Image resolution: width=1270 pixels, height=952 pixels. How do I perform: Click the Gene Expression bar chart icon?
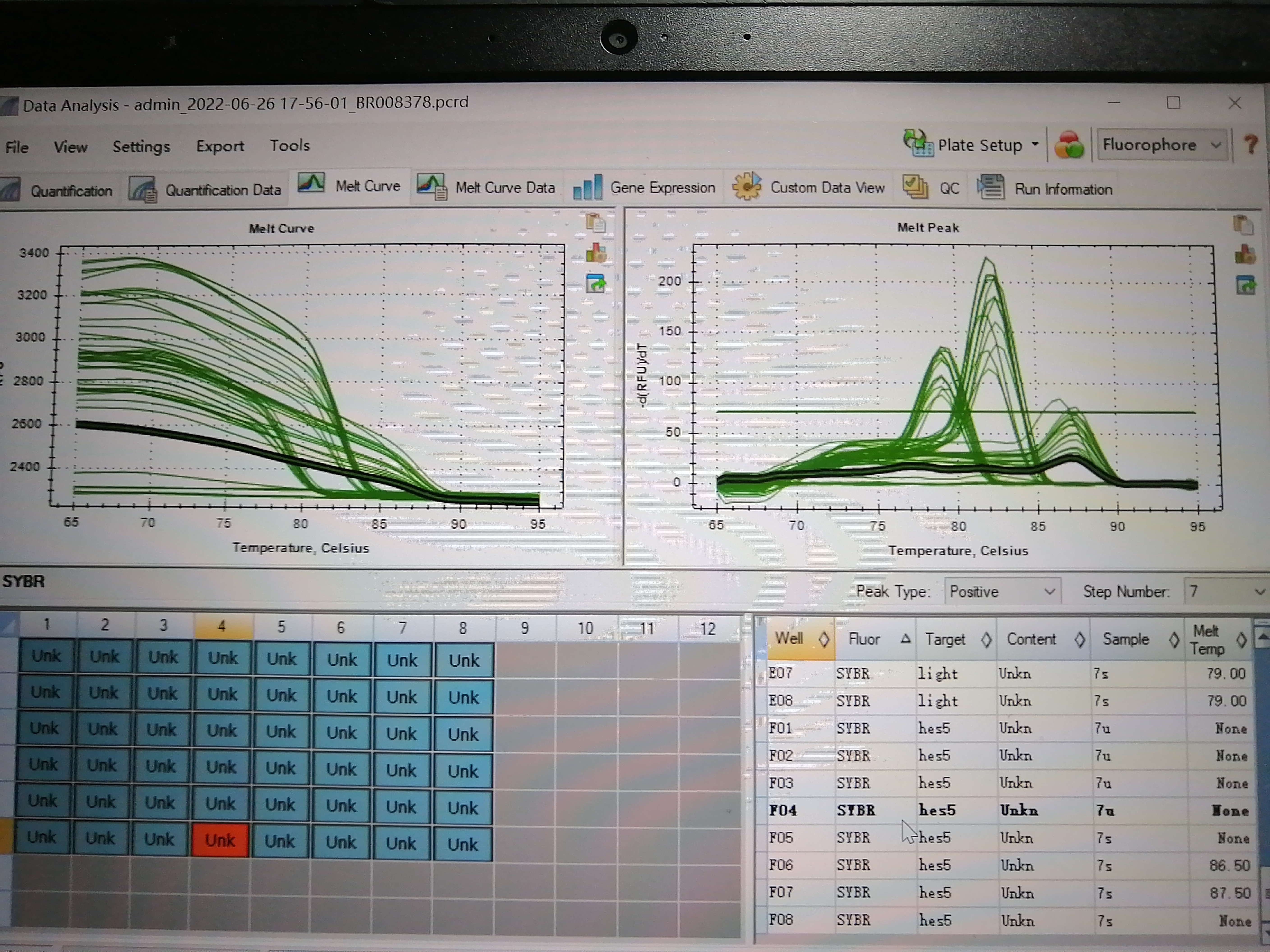[587, 187]
